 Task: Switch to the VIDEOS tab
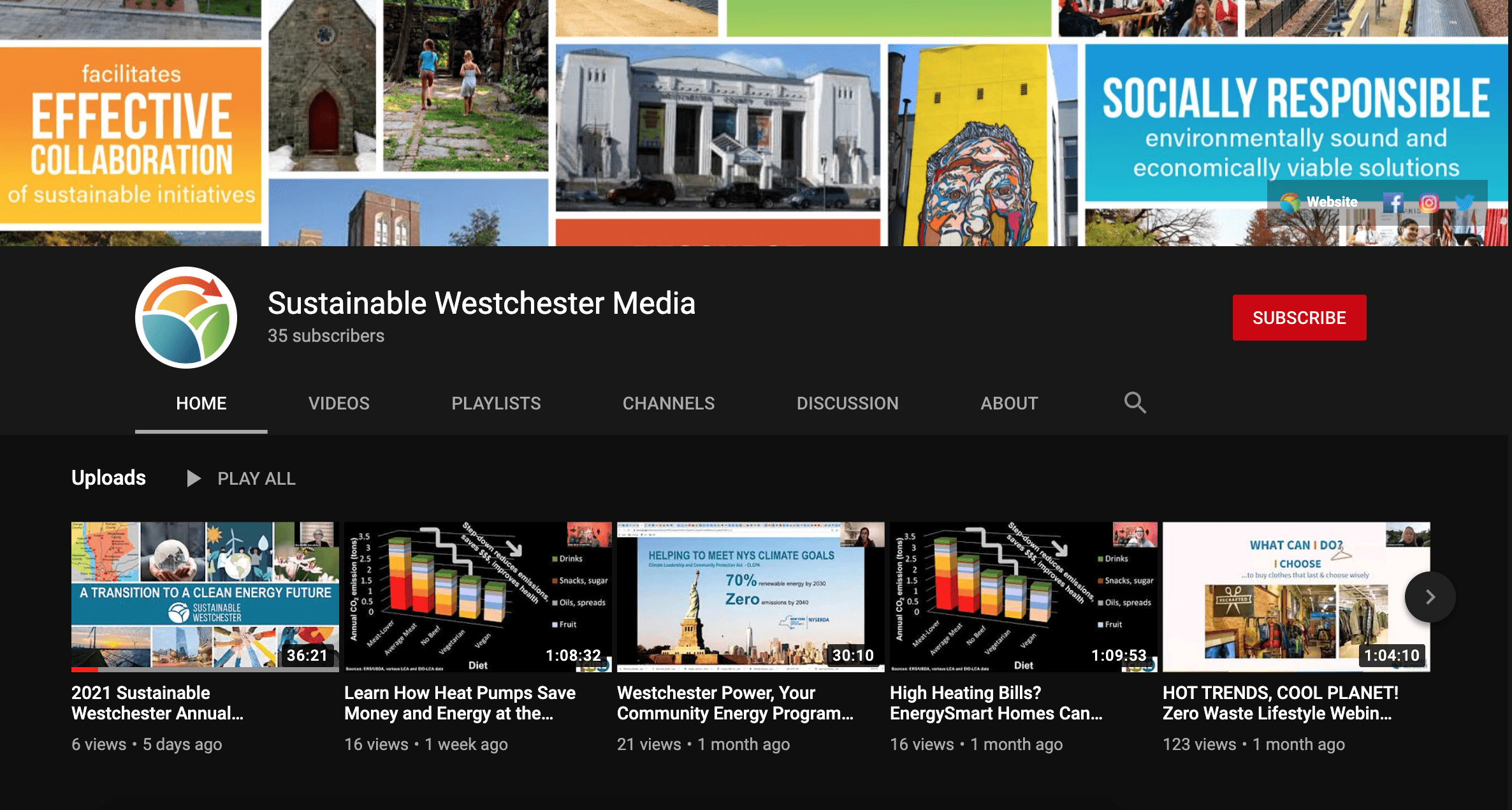point(339,404)
